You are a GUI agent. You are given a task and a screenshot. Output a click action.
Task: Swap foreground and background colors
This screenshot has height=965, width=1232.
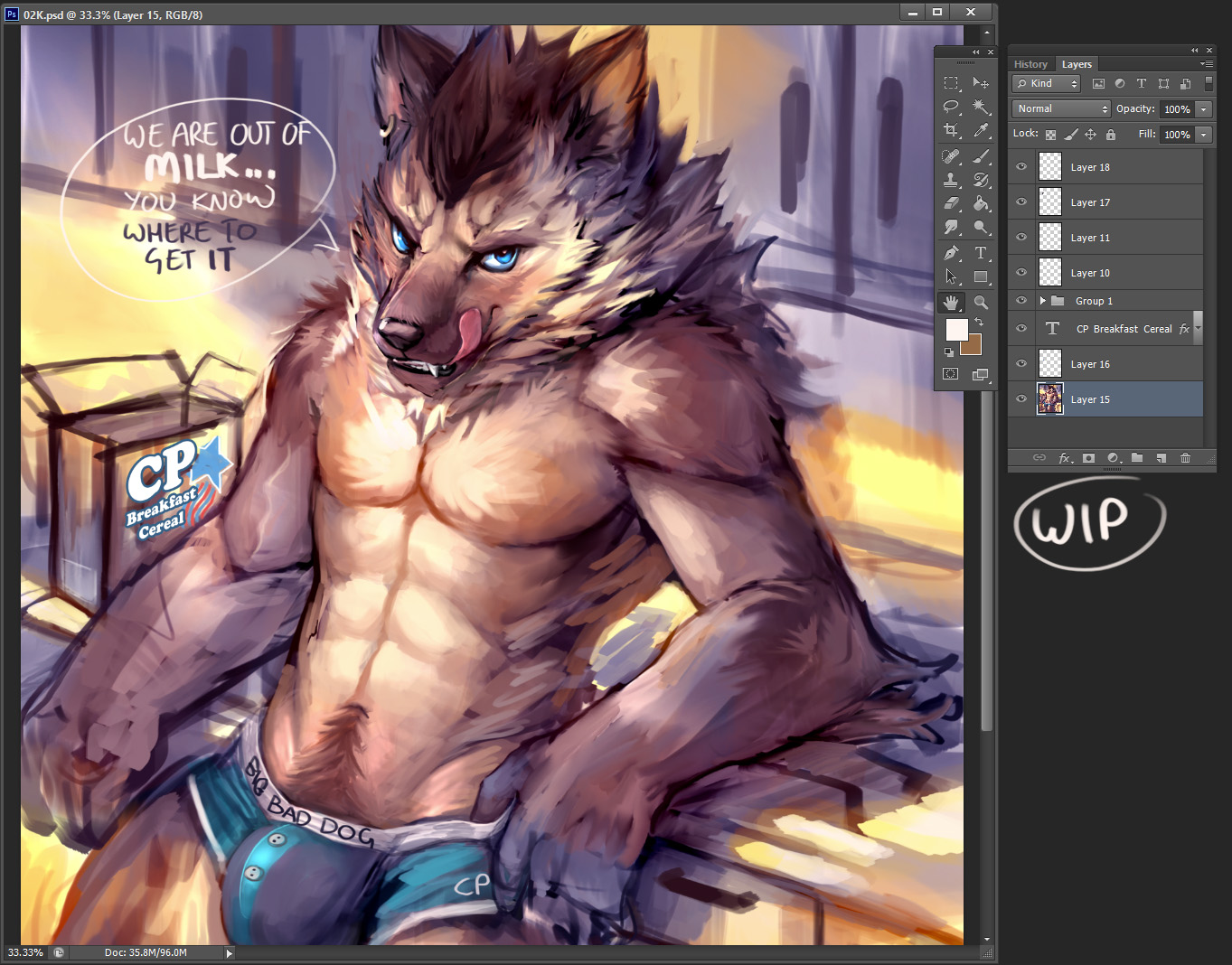[979, 322]
